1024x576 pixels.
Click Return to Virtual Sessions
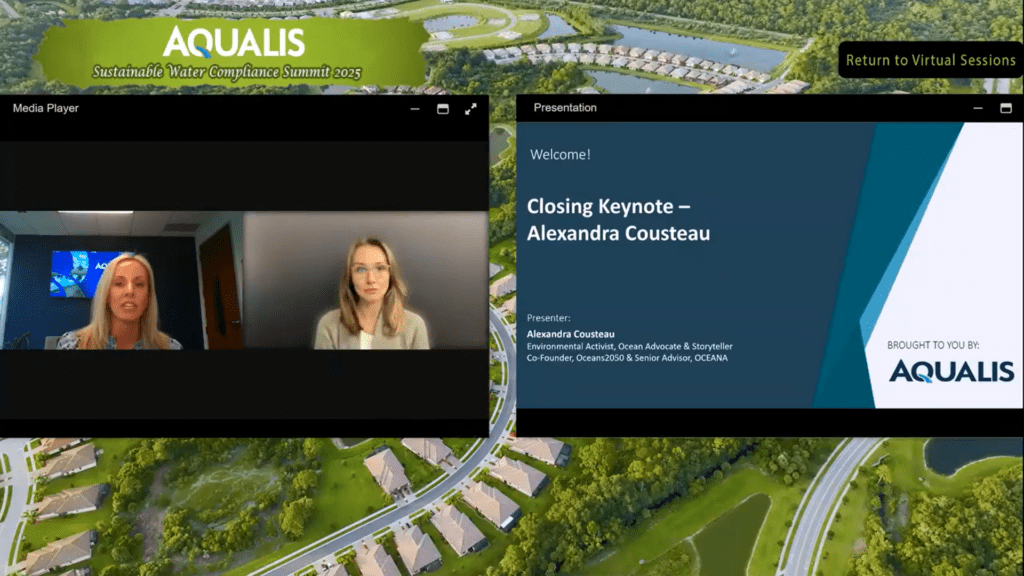click(x=931, y=60)
